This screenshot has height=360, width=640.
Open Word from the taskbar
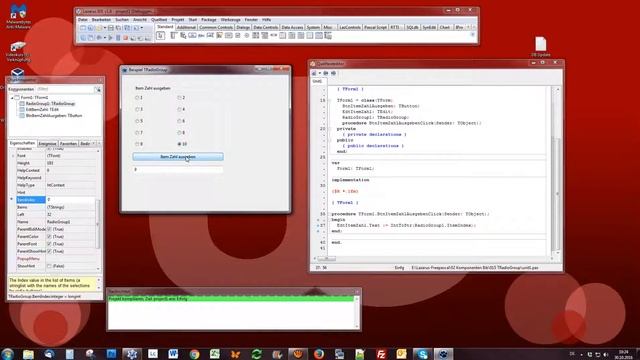point(173,354)
